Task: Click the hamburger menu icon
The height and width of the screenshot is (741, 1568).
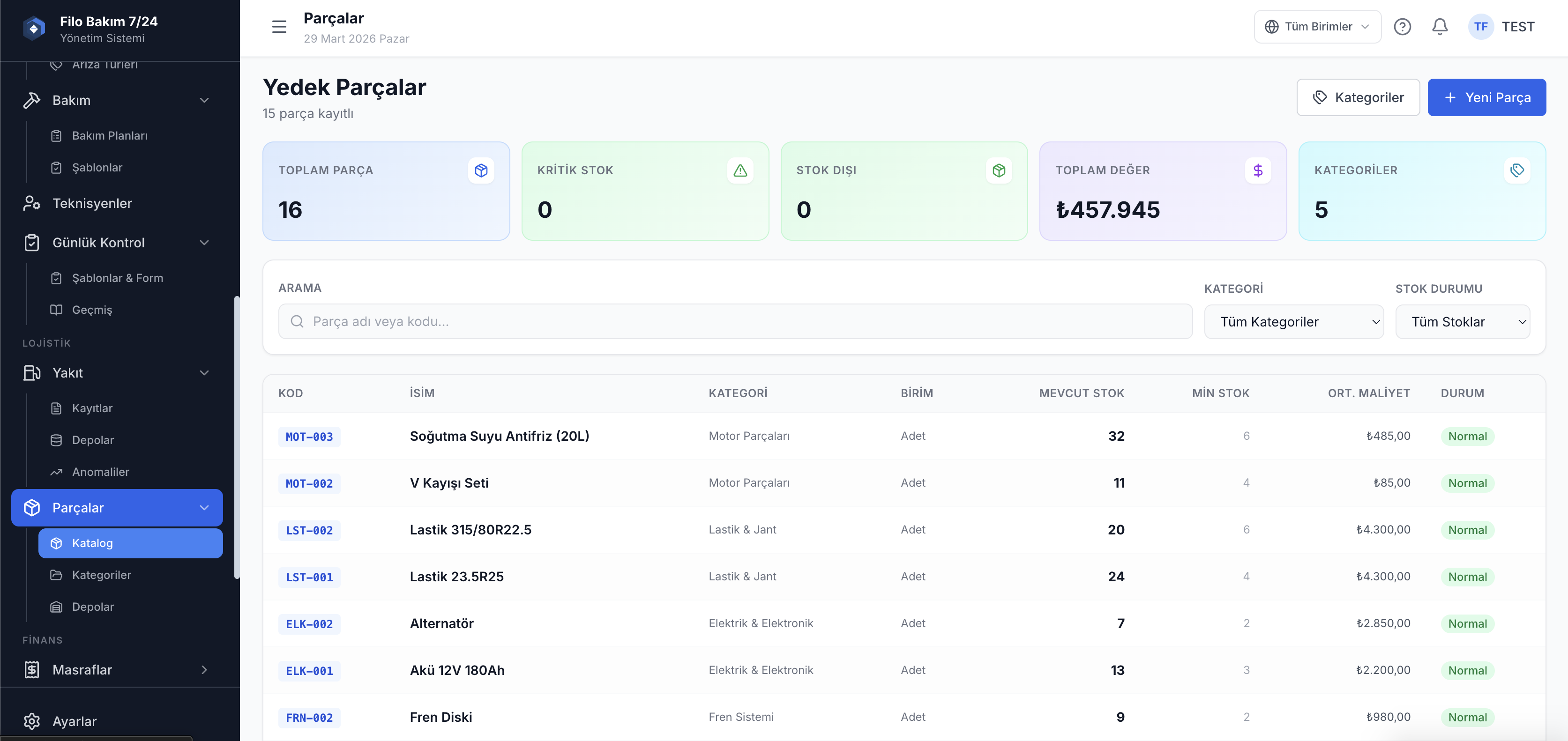Action: (x=279, y=27)
